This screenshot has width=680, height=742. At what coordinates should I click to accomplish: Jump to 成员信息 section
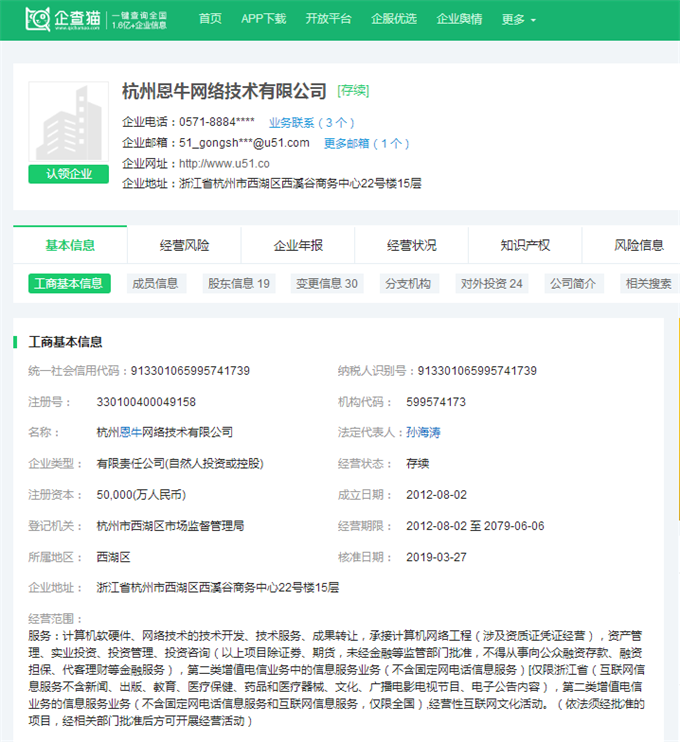pos(156,283)
